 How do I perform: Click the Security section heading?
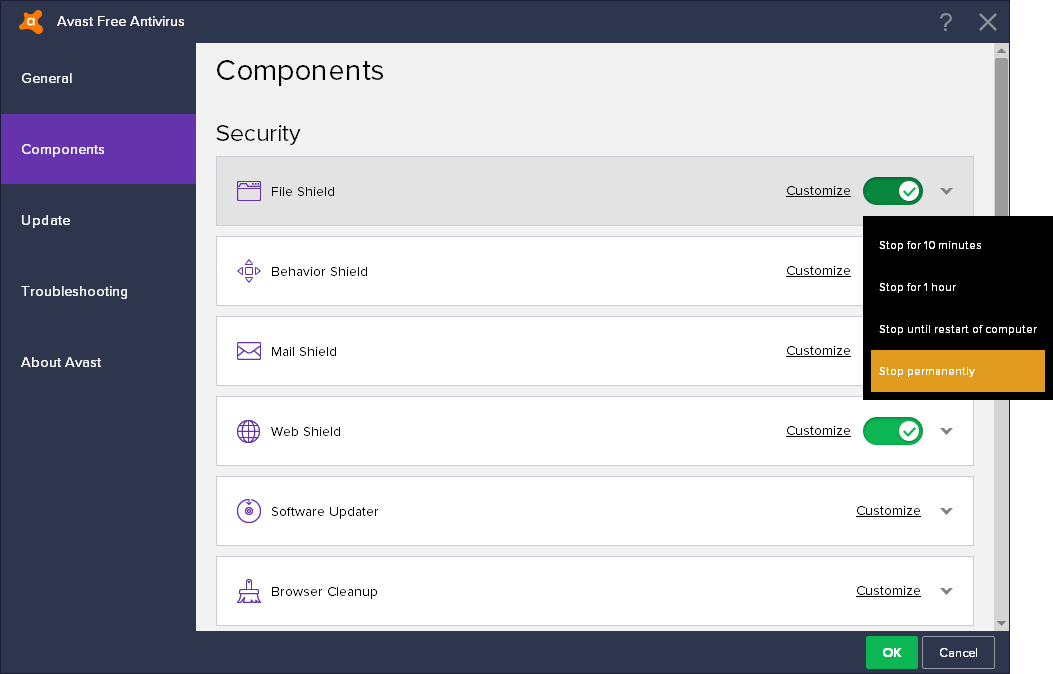click(258, 134)
